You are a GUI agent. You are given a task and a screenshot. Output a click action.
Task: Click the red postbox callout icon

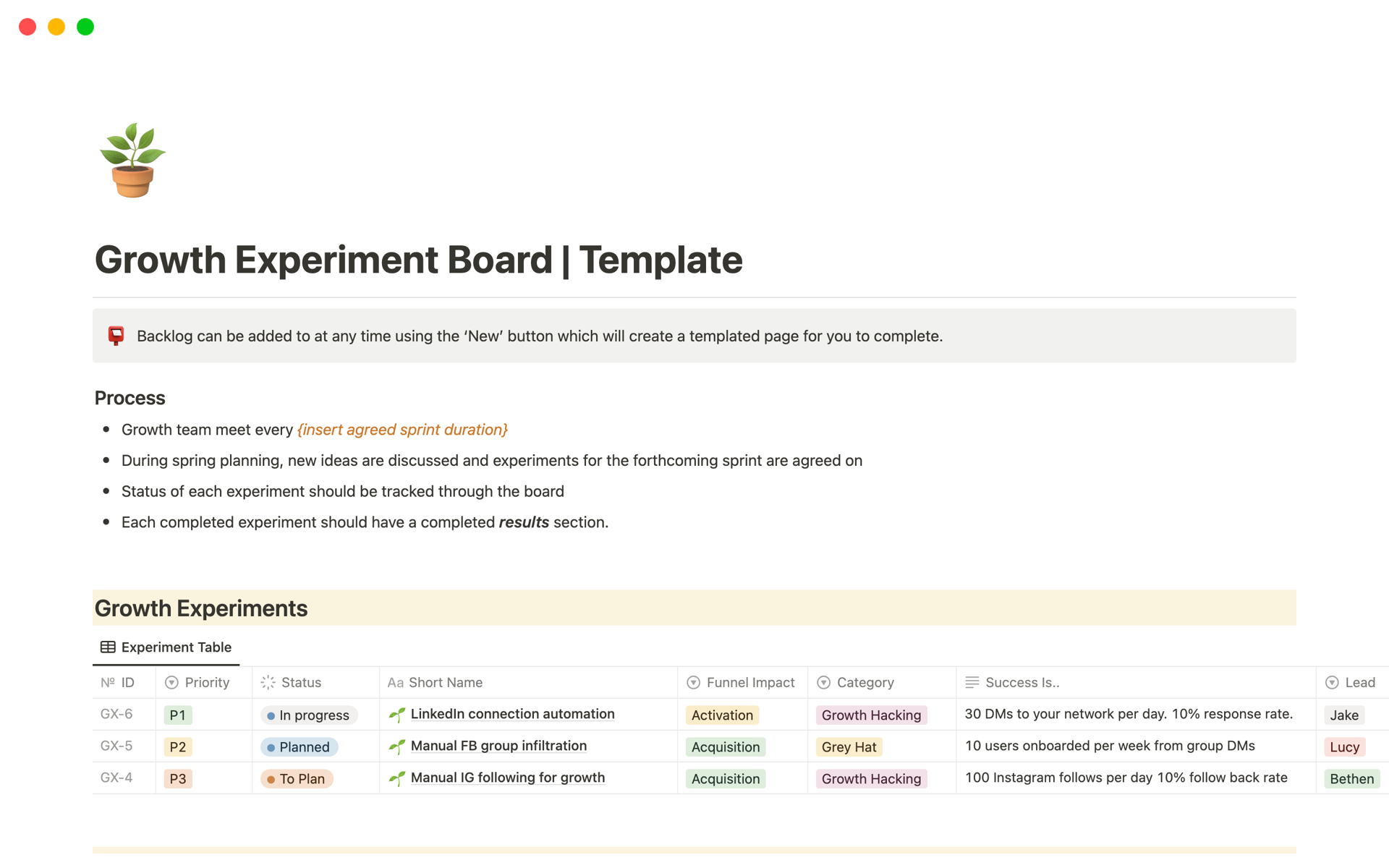116,336
